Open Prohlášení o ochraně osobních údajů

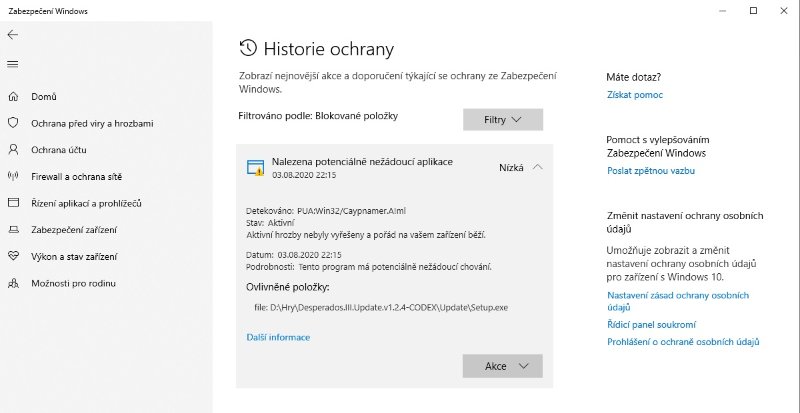pyautogui.click(x=683, y=342)
